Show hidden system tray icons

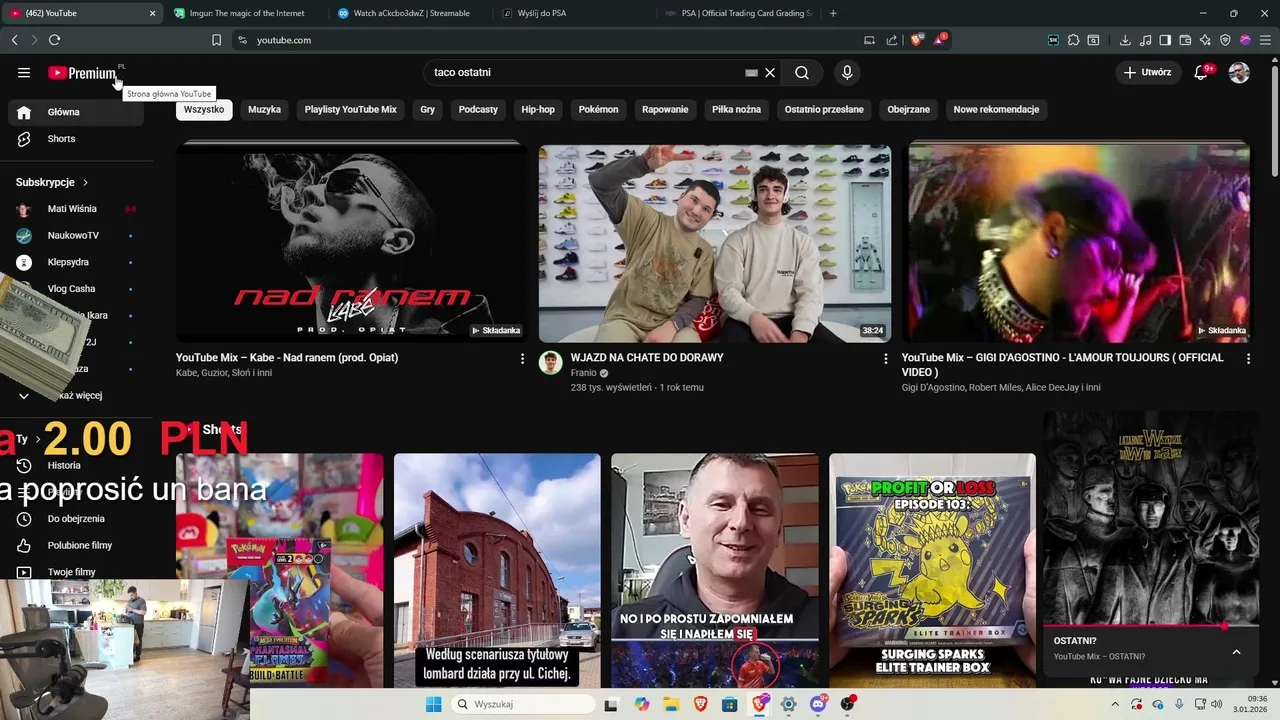pos(1115,704)
